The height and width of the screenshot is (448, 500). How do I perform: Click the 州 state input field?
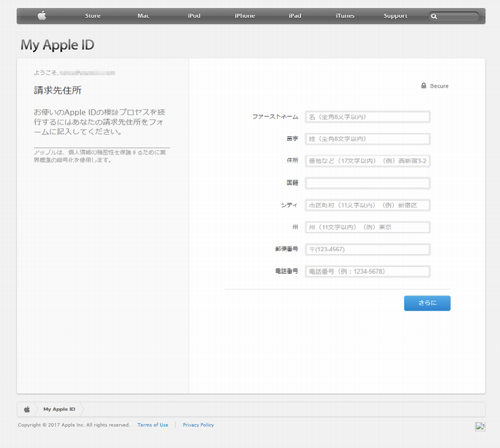368,227
